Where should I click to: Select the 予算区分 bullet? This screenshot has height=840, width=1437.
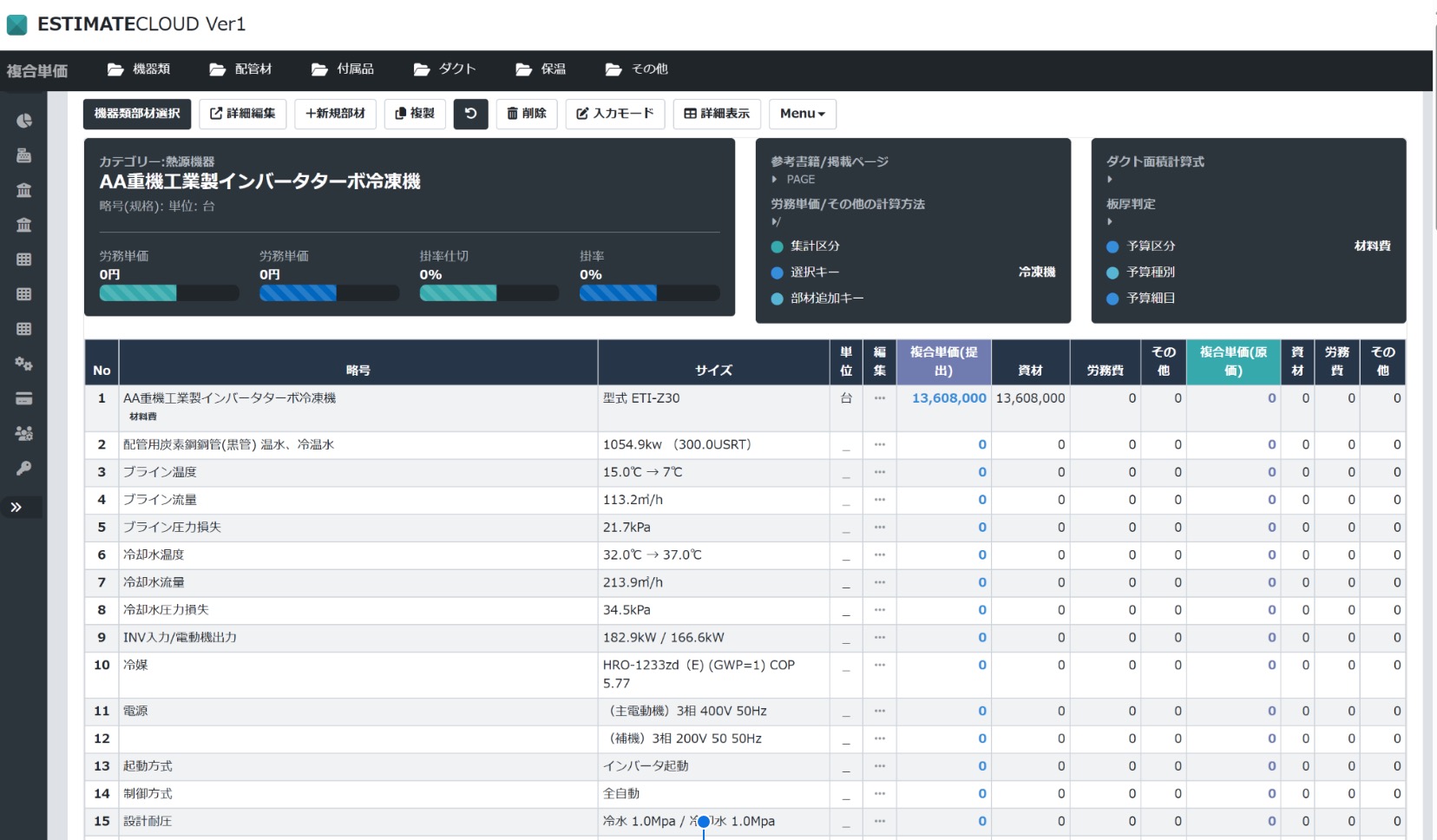[1112, 246]
